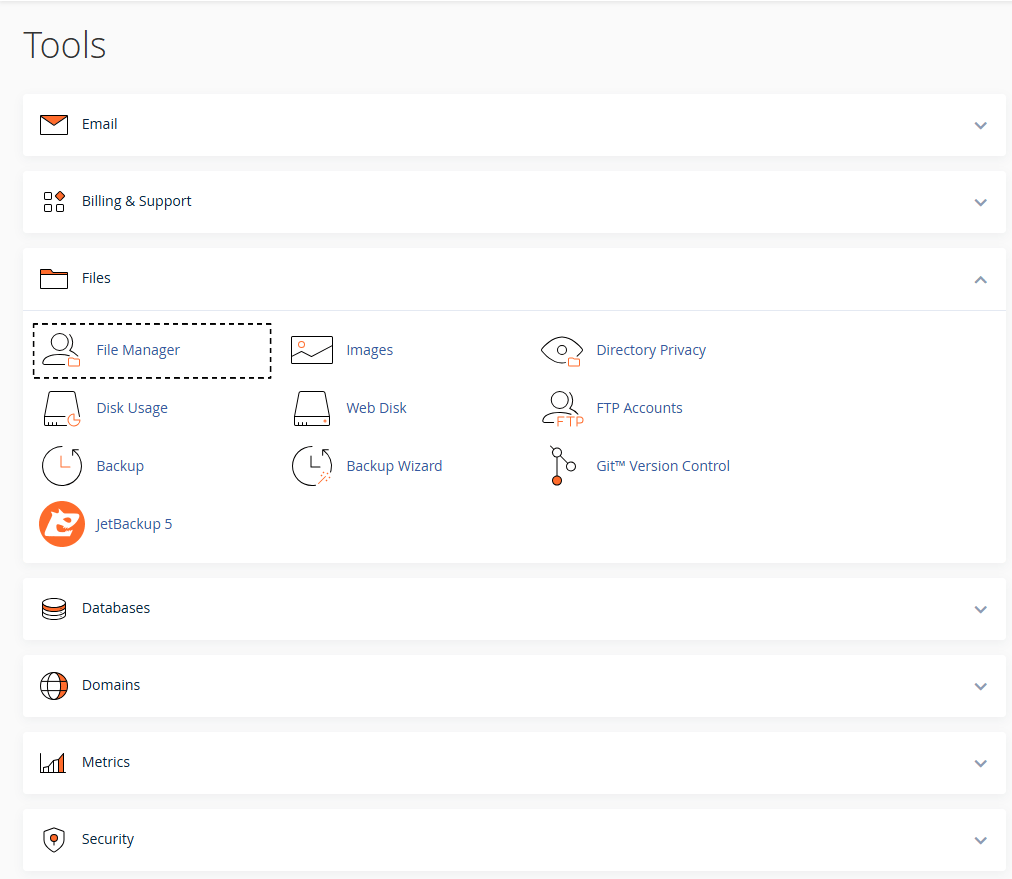Image resolution: width=1012 pixels, height=879 pixels.
Task: Expand the Databases section chevron
Action: click(980, 609)
